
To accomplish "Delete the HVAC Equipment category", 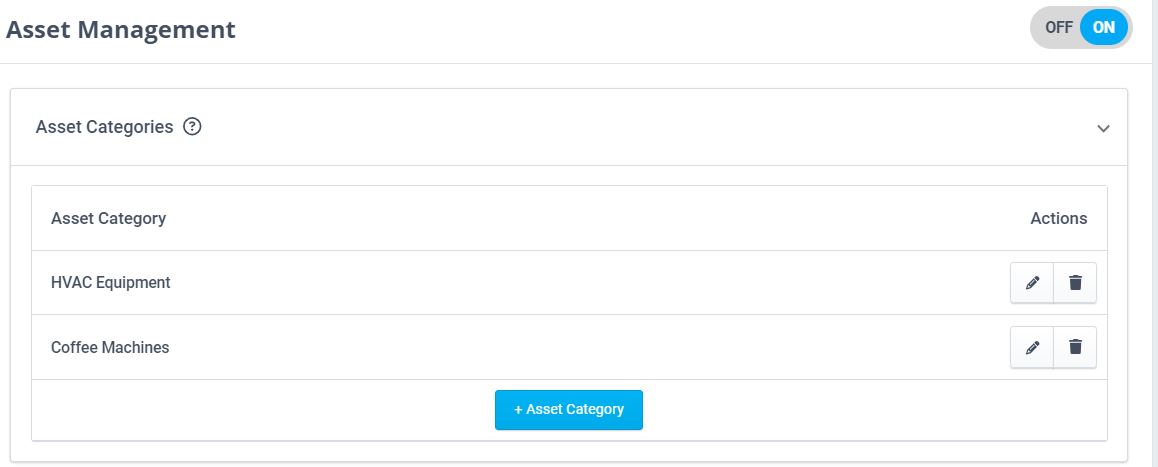I will coord(1075,283).
